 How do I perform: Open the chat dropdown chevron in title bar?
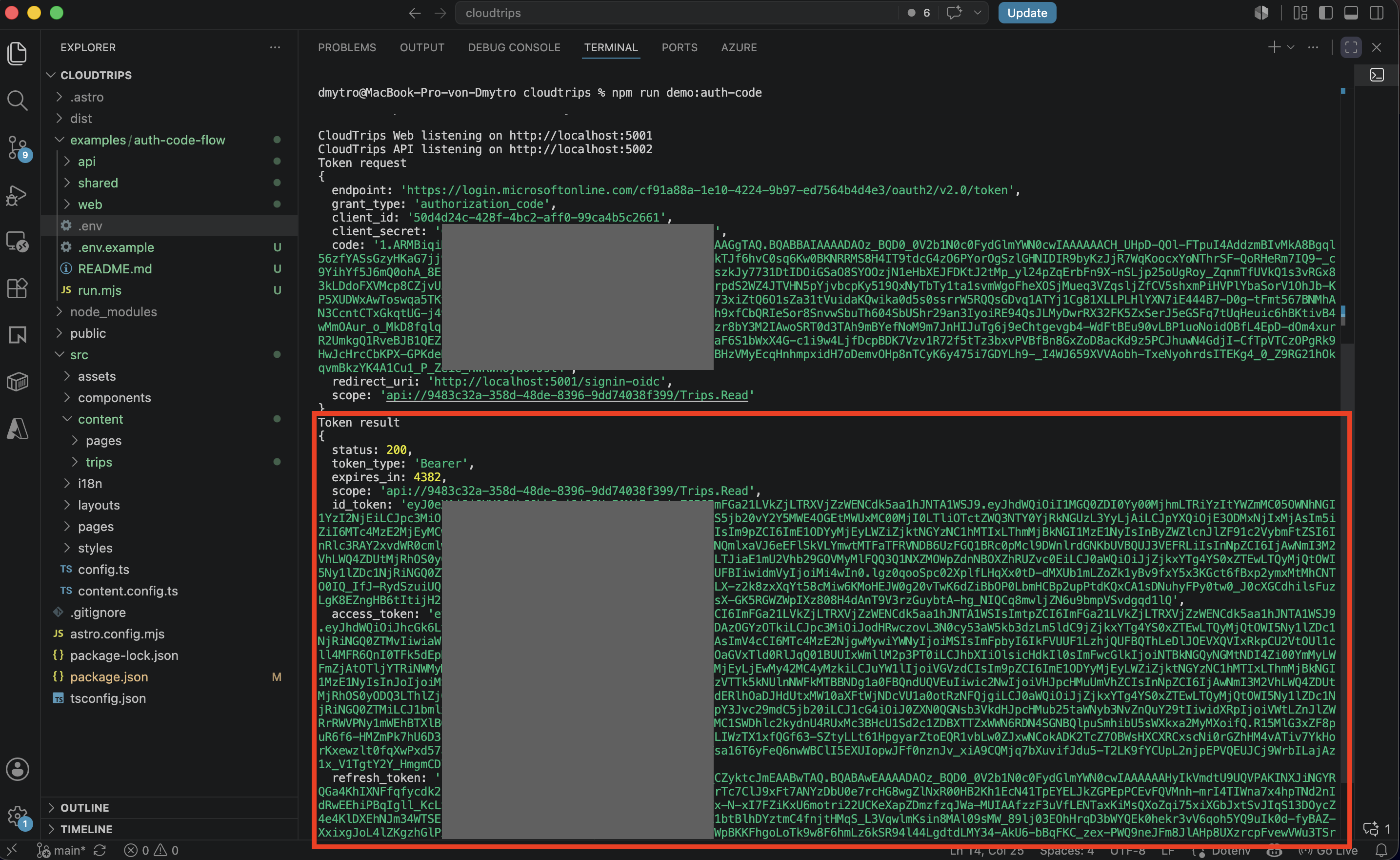coord(978,13)
